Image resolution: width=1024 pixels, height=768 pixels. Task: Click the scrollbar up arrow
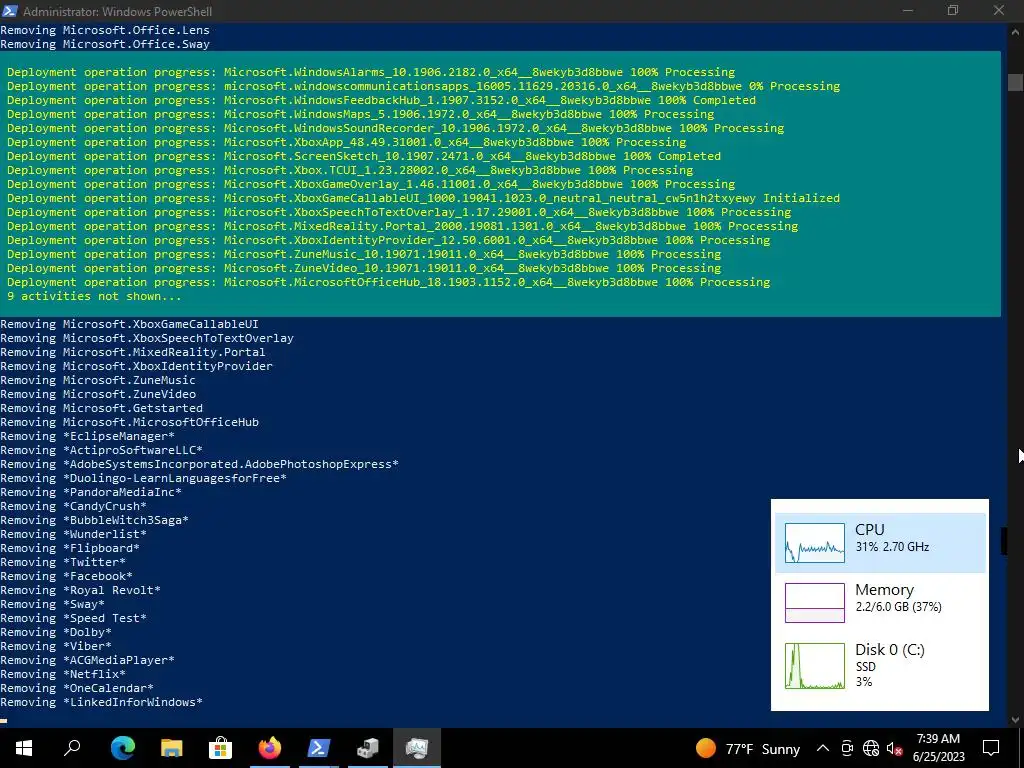[x=1015, y=30]
